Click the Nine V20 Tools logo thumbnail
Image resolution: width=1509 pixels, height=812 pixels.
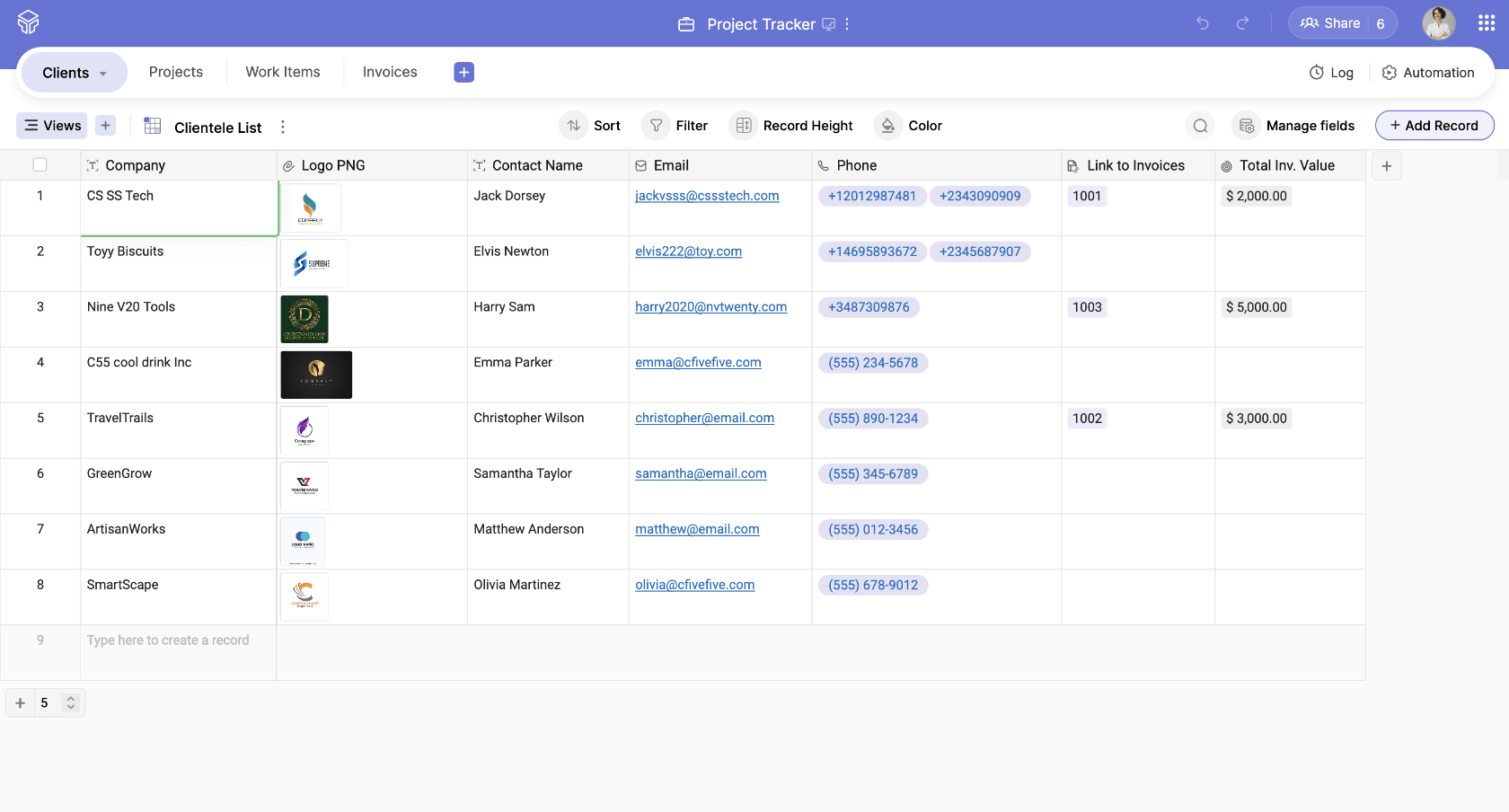[304, 319]
